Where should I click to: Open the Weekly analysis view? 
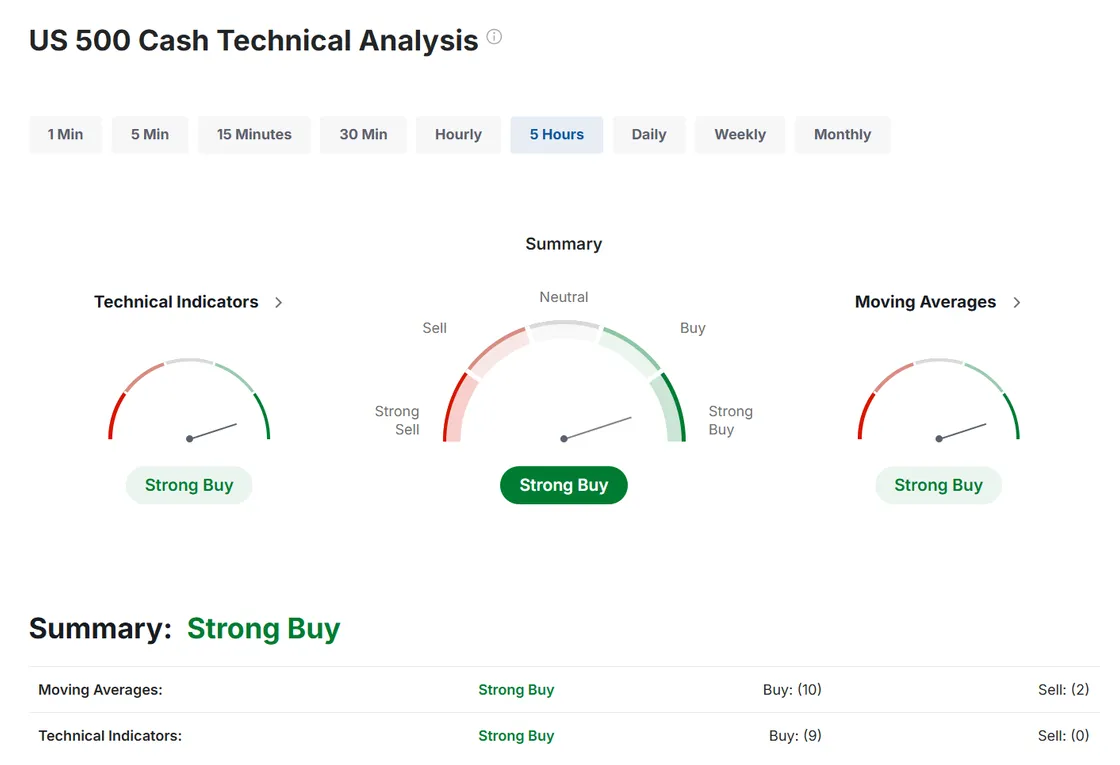click(x=739, y=134)
